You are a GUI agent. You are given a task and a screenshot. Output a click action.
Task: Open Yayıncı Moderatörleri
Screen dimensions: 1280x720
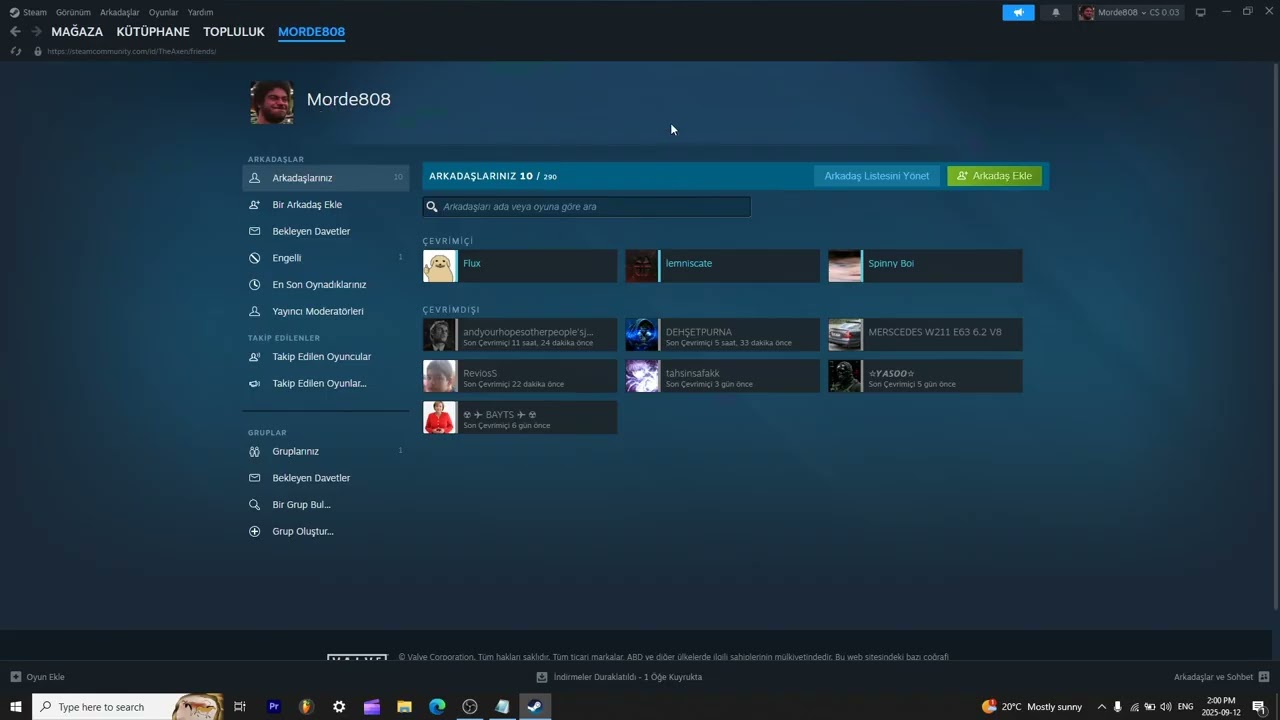326,311
